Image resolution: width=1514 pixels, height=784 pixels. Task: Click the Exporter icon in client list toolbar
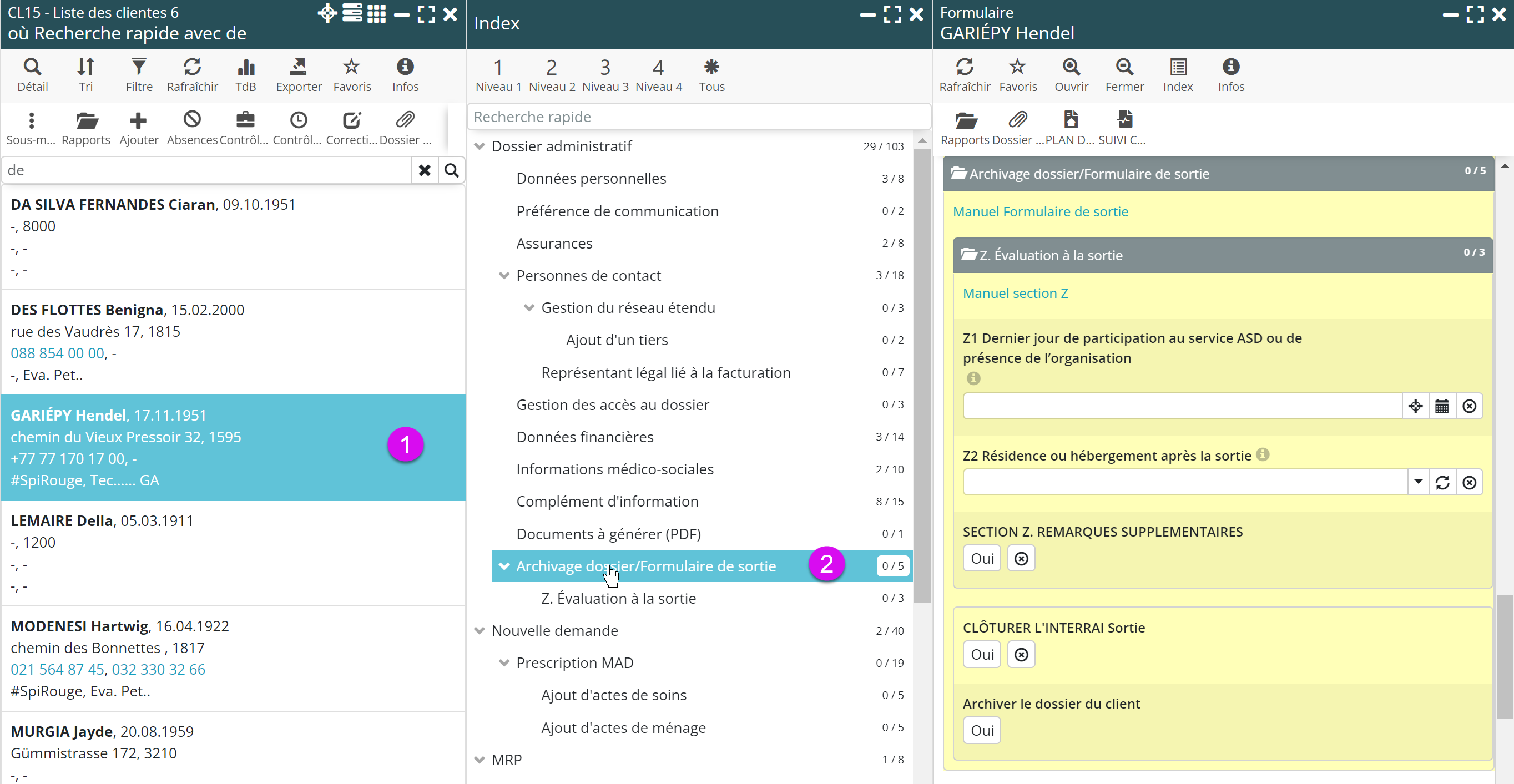tap(299, 67)
